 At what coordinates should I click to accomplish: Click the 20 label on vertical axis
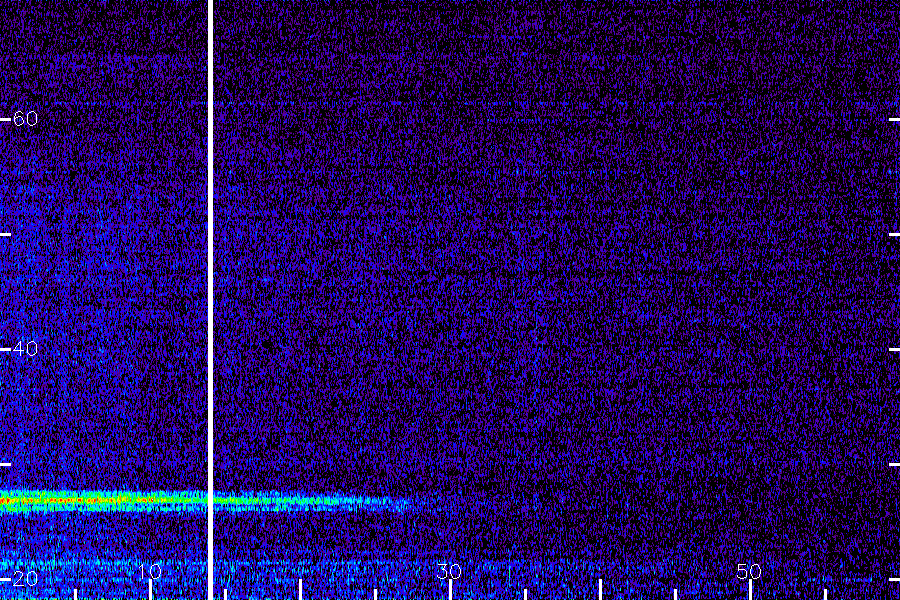point(25,578)
